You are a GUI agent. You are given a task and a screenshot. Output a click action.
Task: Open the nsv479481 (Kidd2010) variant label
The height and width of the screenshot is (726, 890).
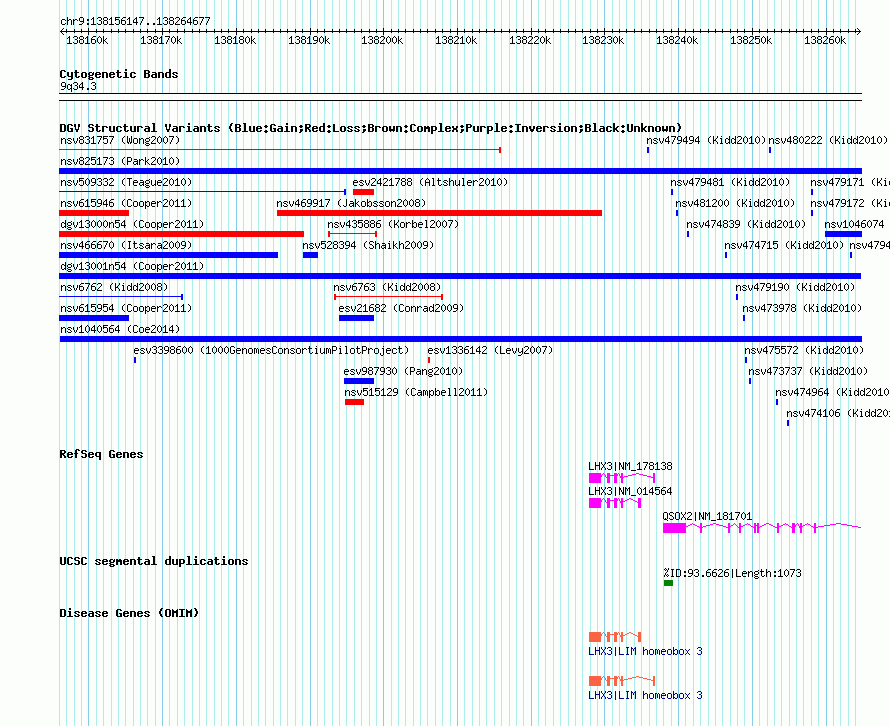730,182
